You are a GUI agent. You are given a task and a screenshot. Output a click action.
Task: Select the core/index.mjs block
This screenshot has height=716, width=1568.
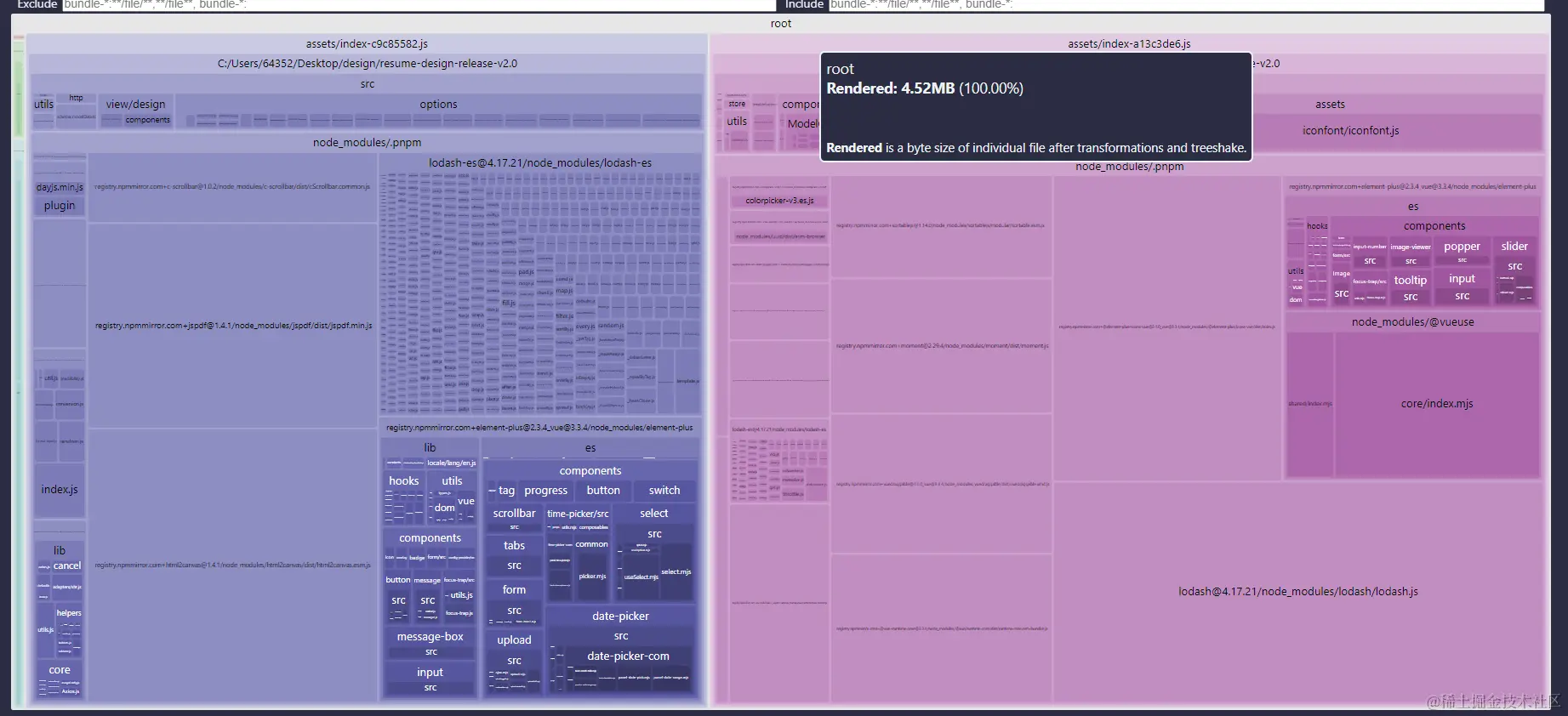click(1437, 404)
